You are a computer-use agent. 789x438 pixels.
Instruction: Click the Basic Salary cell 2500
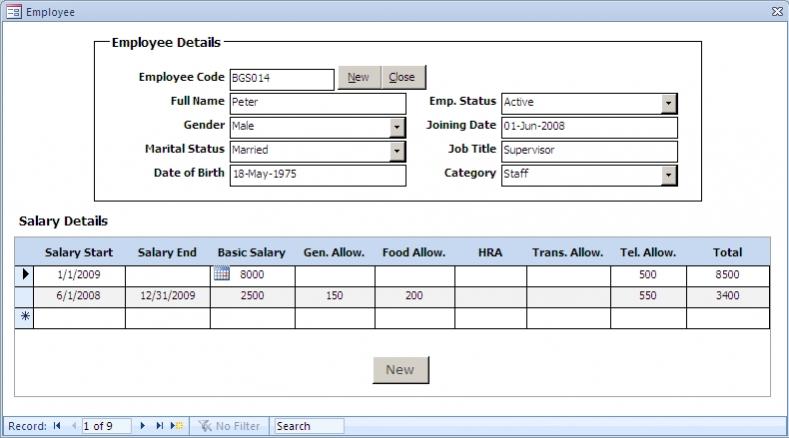point(252,296)
